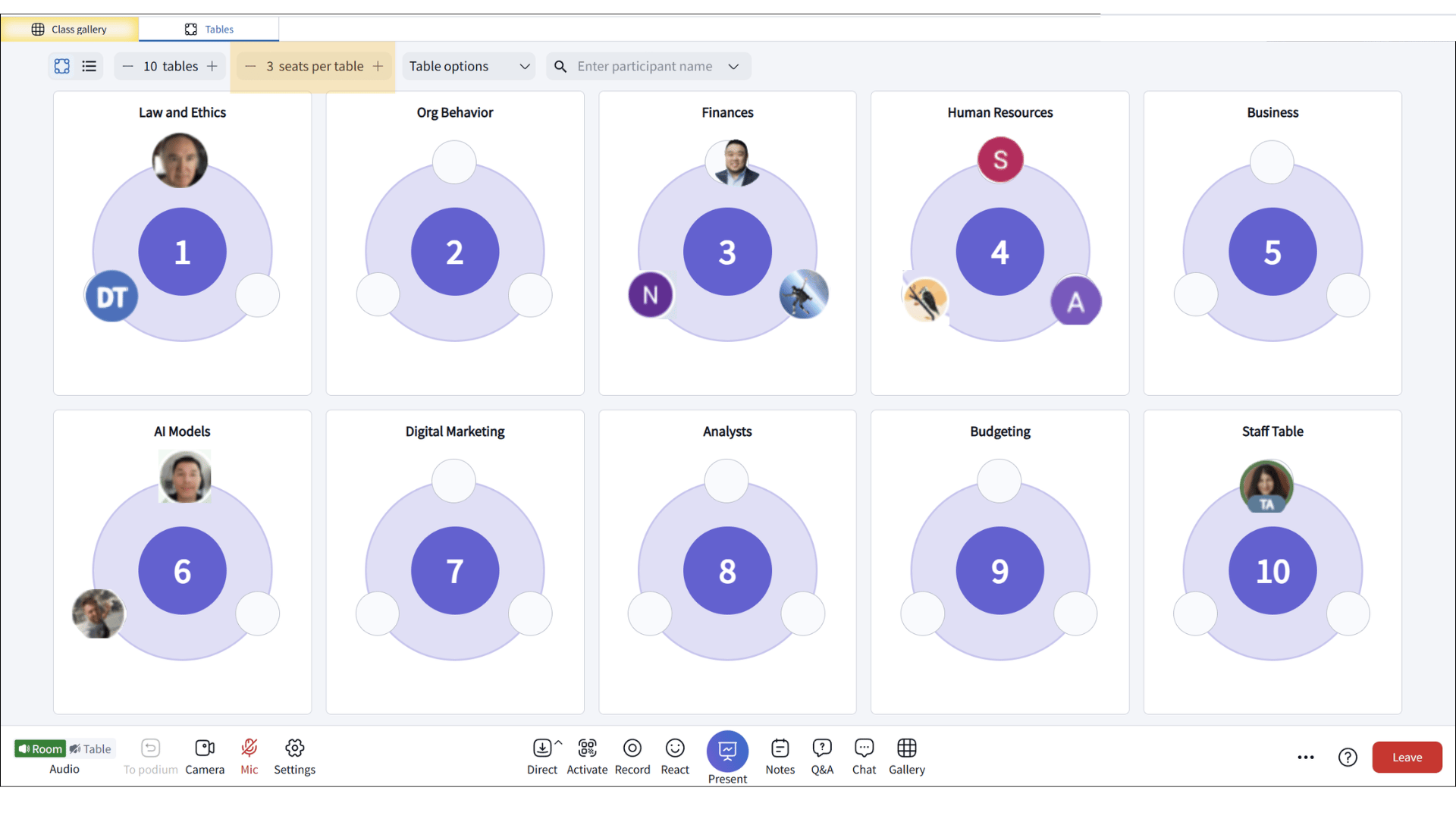This screenshot has height=819, width=1456.
Task: Open the Direct download icon
Action: (542, 748)
